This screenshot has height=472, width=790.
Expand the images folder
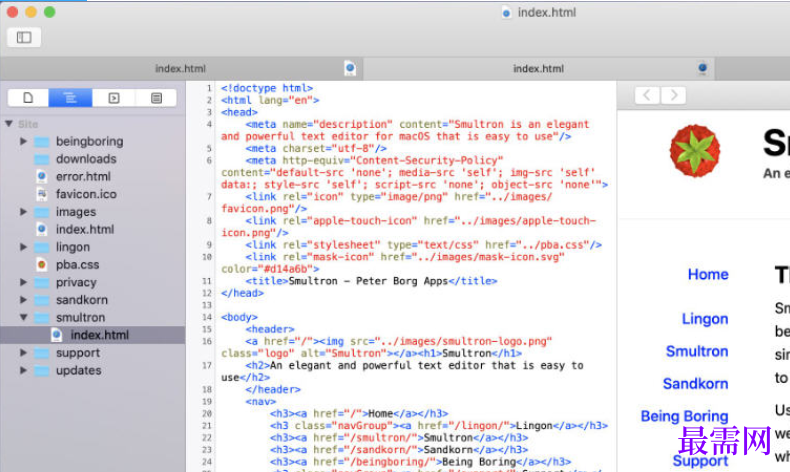(x=23, y=212)
